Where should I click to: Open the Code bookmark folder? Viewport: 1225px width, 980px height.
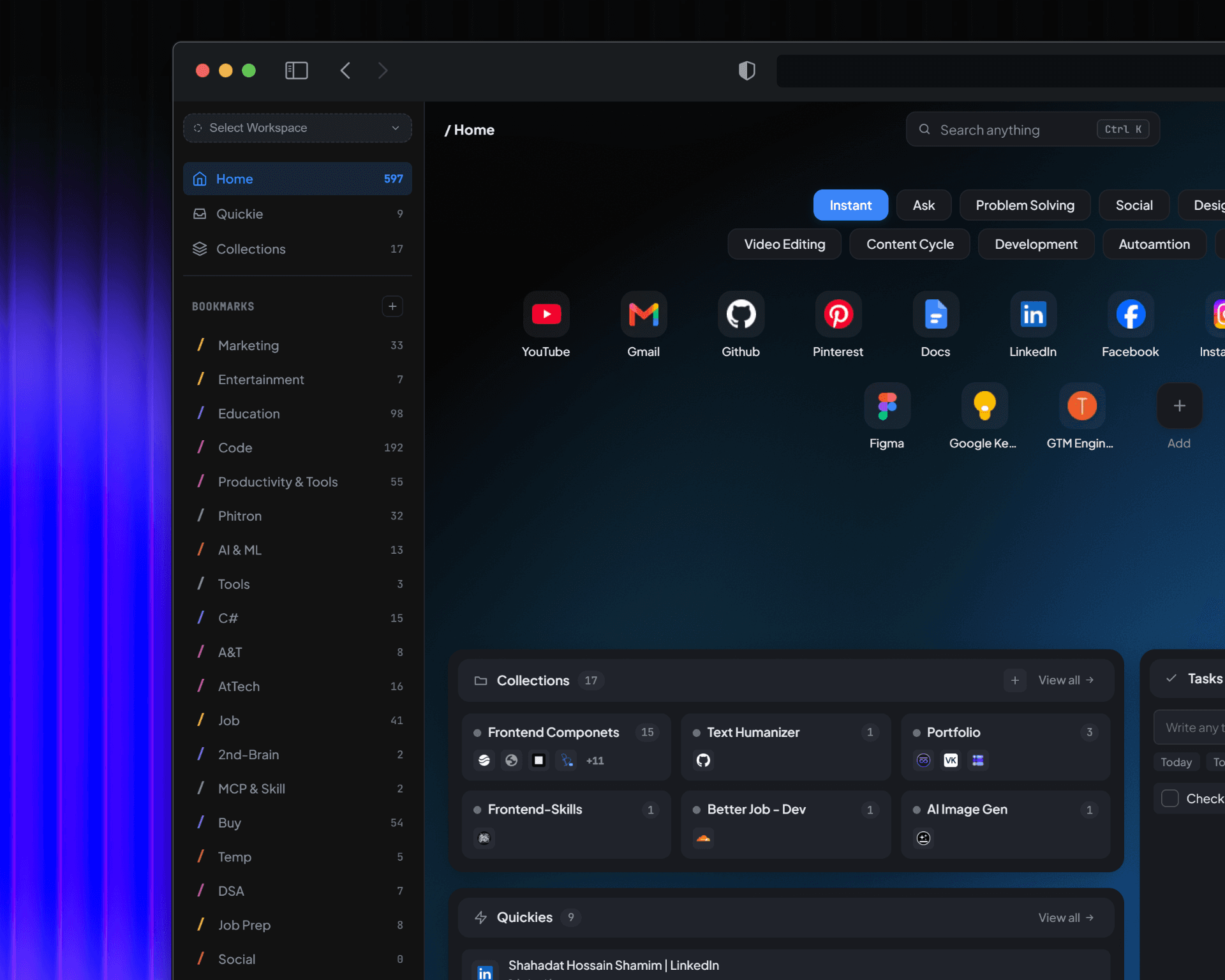coord(297,448)
